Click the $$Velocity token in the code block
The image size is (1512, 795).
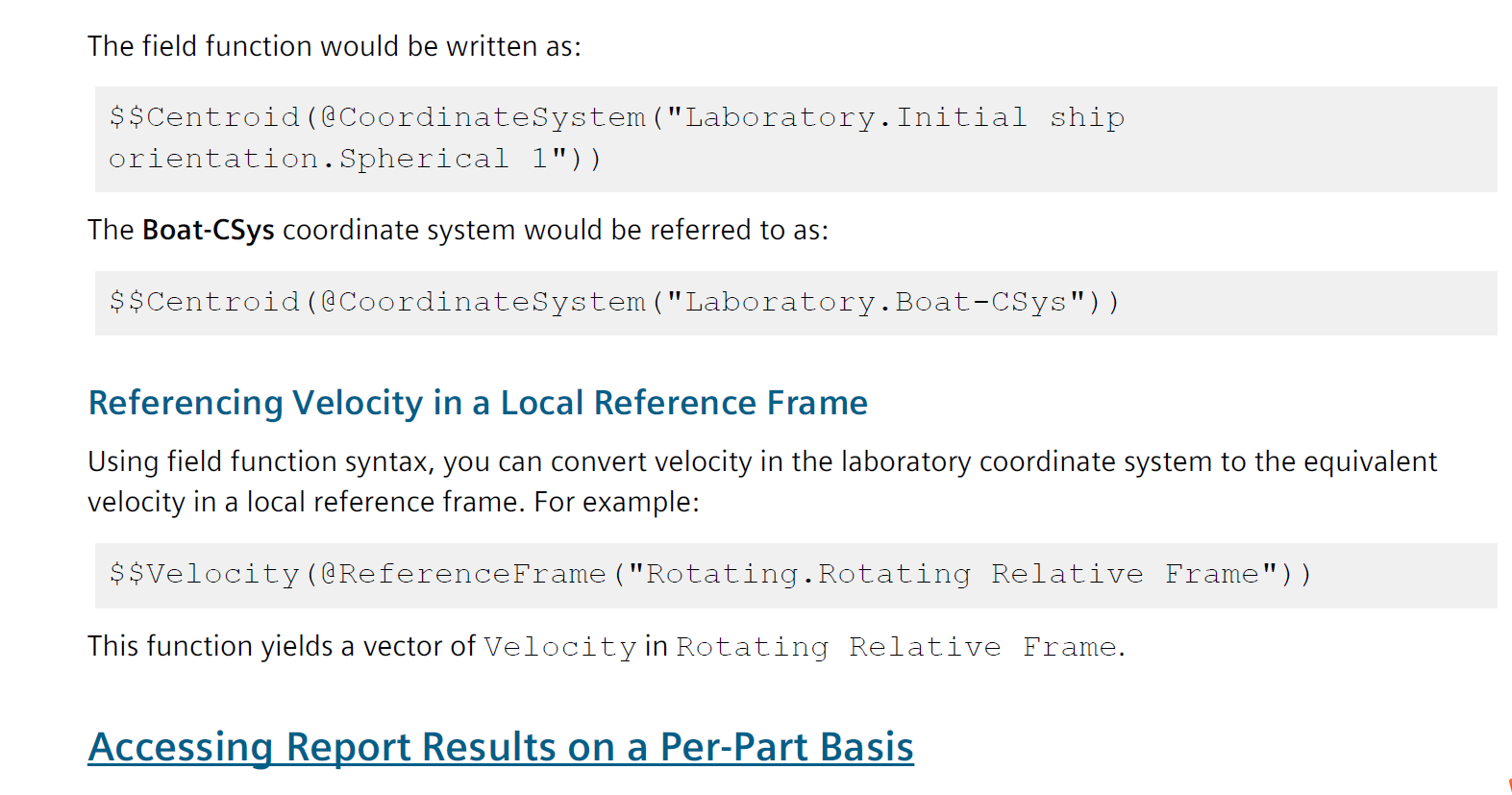tap(204, 574)
